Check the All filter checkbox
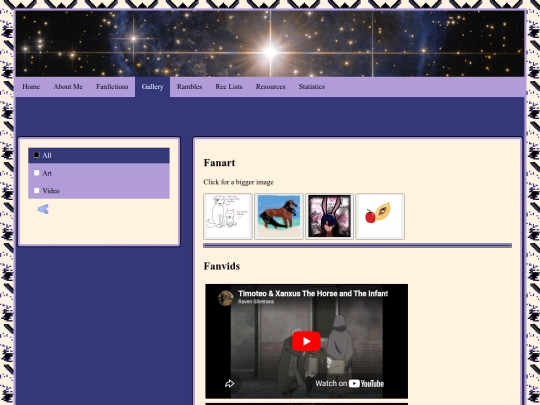Screen dimensions: 540x405 [x=37, y=155]
